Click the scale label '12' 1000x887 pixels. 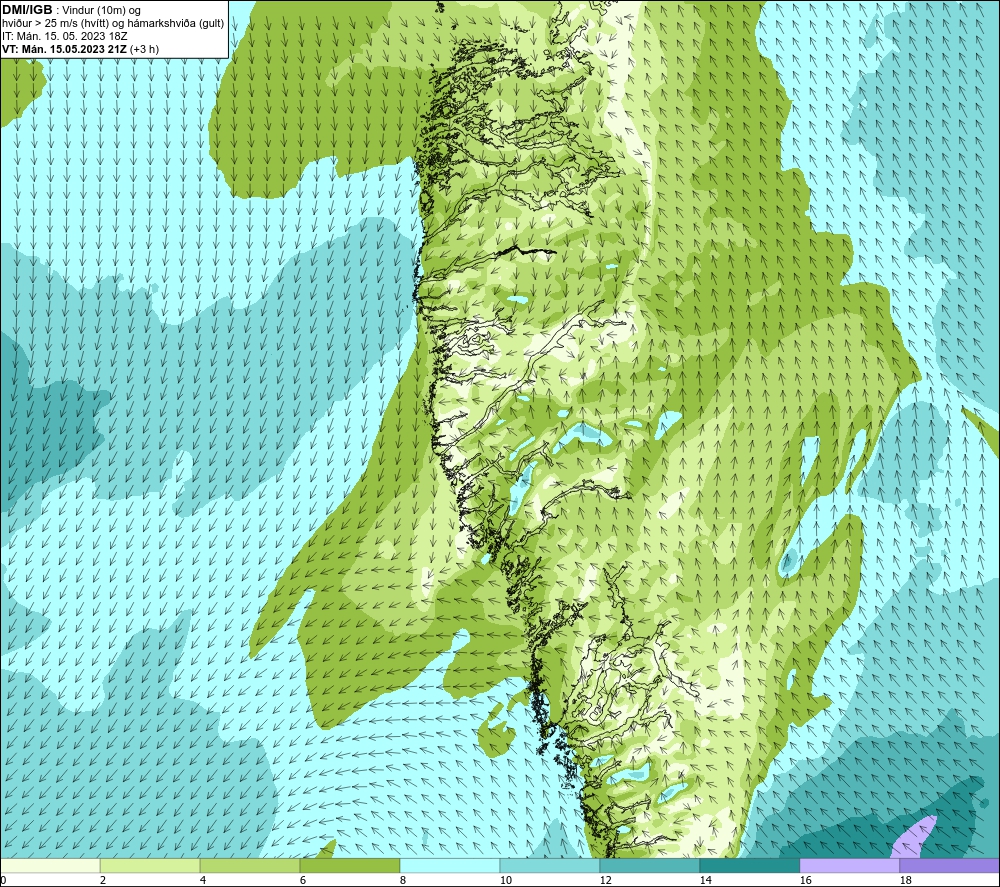point(605,881)
